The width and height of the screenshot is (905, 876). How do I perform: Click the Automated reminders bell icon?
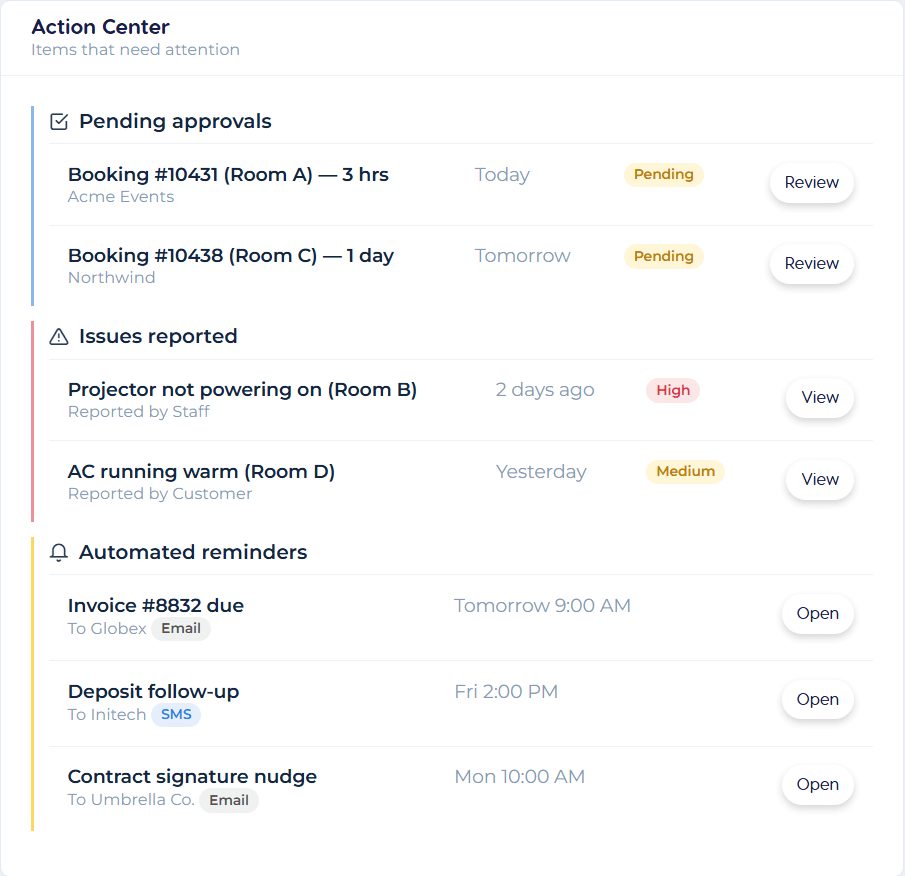point(59,552)
